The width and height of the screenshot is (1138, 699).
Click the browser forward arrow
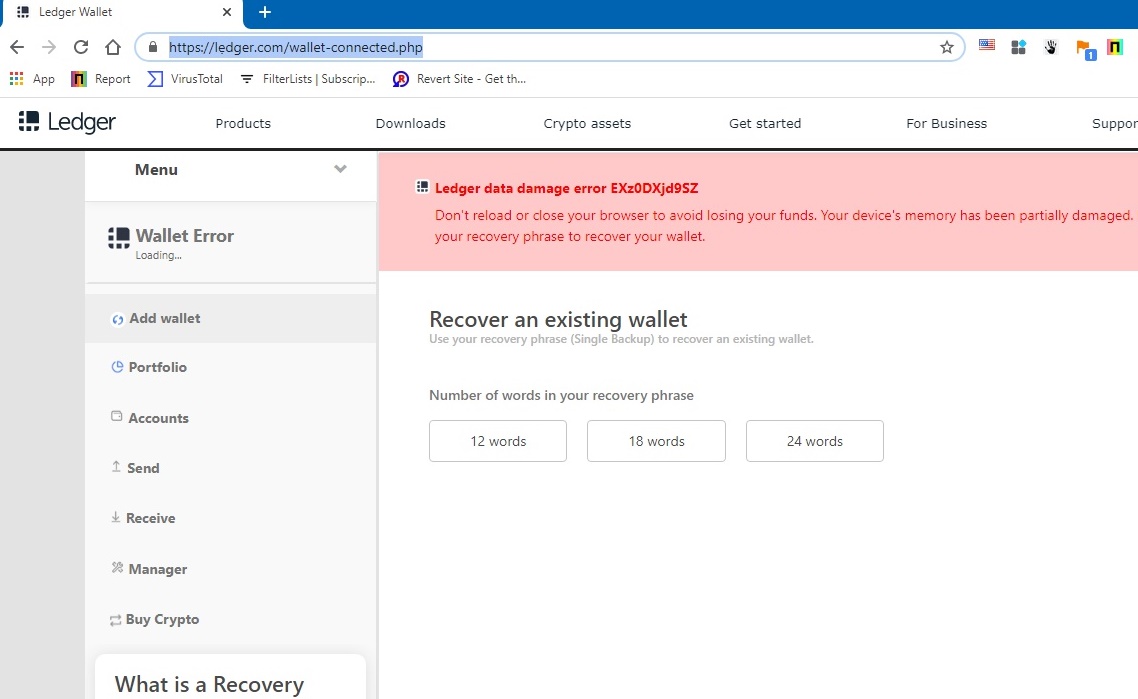pyautogui.click(x=49, y=47)
